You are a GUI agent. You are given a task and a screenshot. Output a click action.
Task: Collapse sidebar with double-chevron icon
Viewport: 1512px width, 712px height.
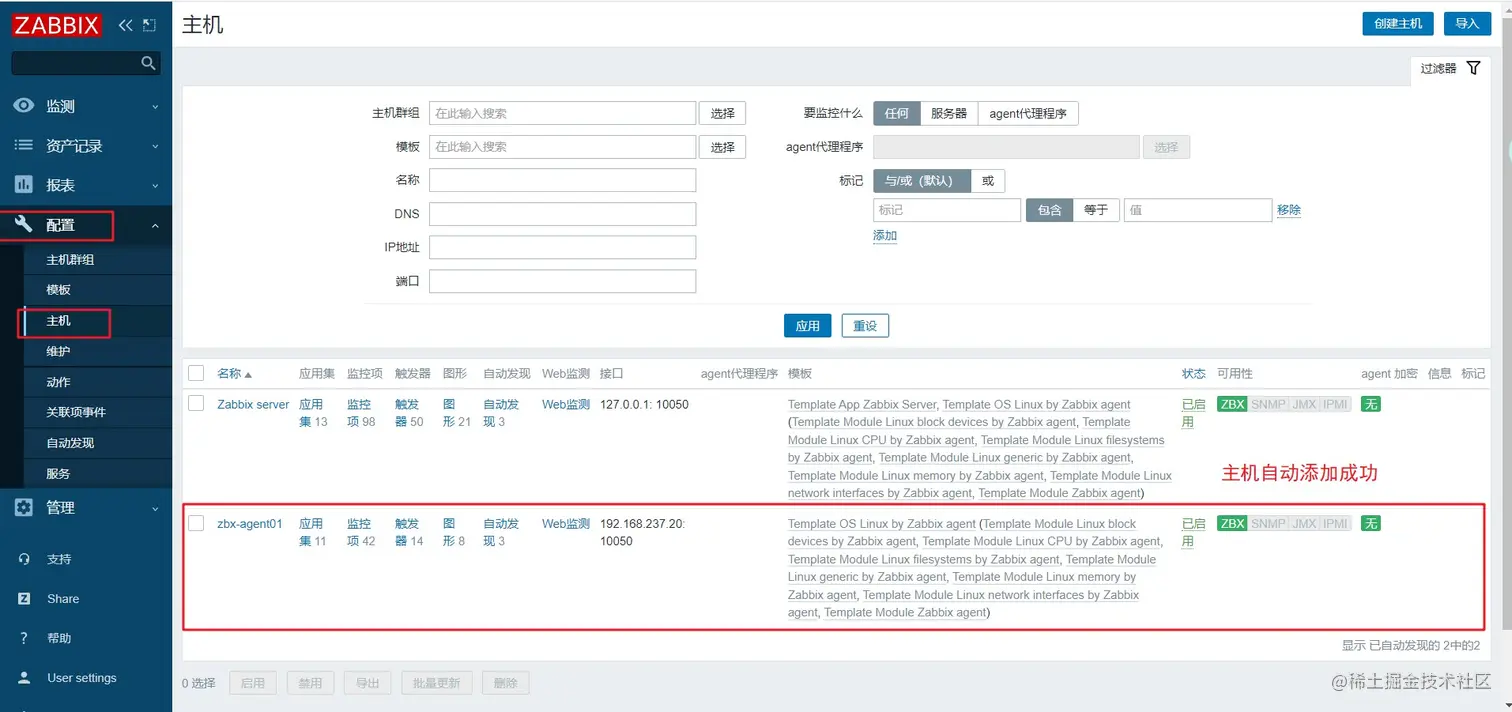click(125, 25)
